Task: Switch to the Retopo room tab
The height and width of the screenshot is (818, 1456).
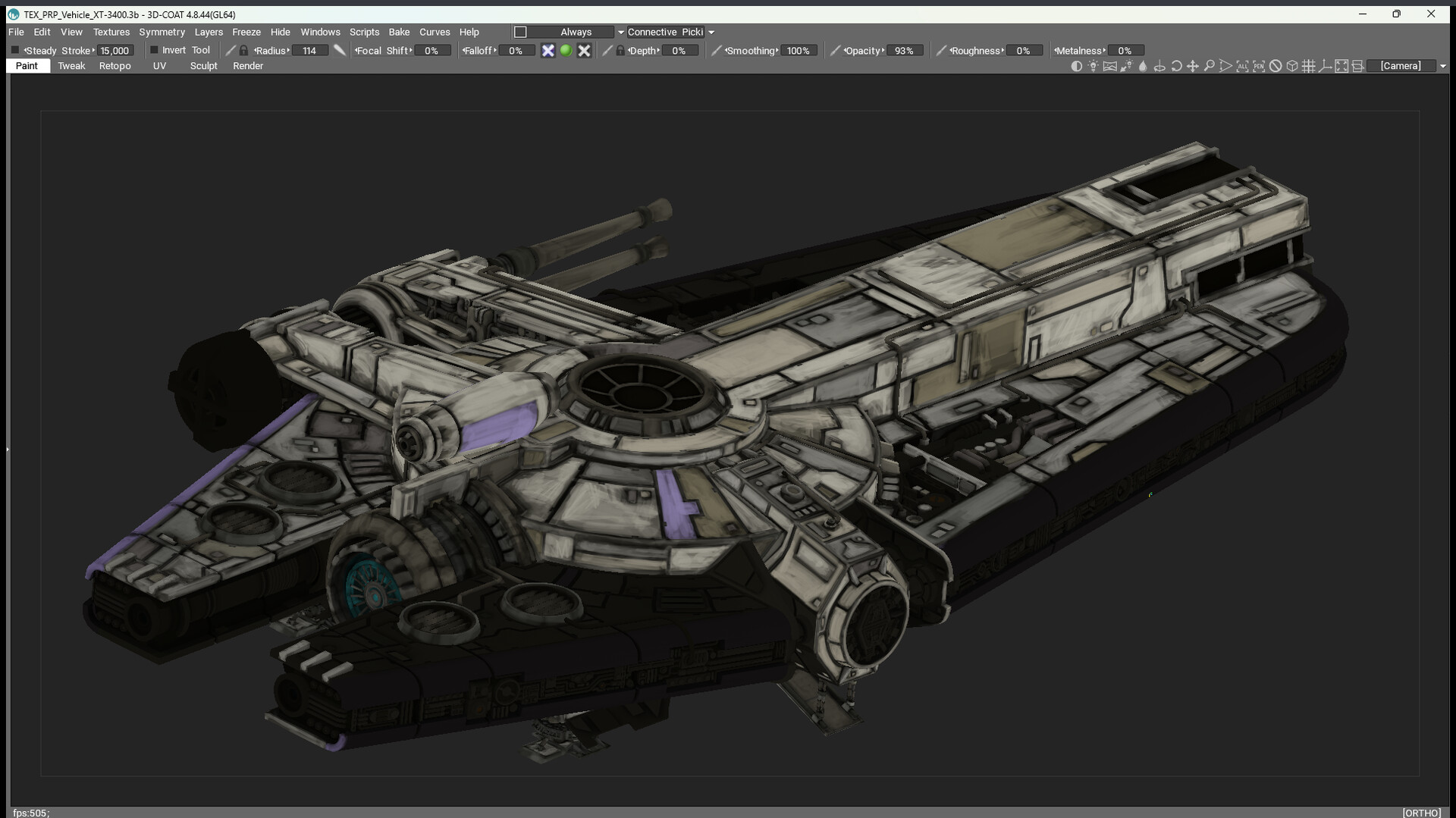Action: [115, 66]
